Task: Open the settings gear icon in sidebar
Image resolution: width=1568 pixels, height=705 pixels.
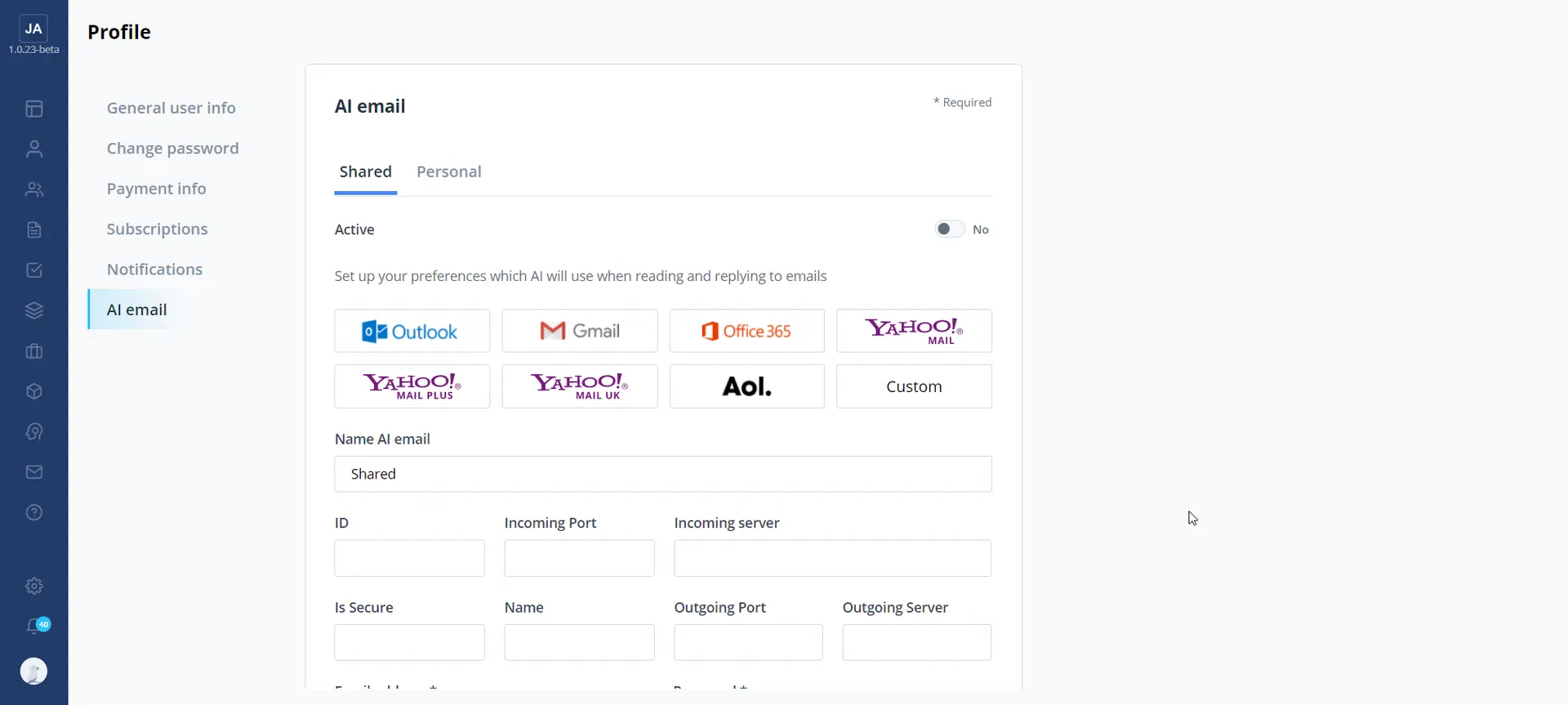Action: point(34,586)
